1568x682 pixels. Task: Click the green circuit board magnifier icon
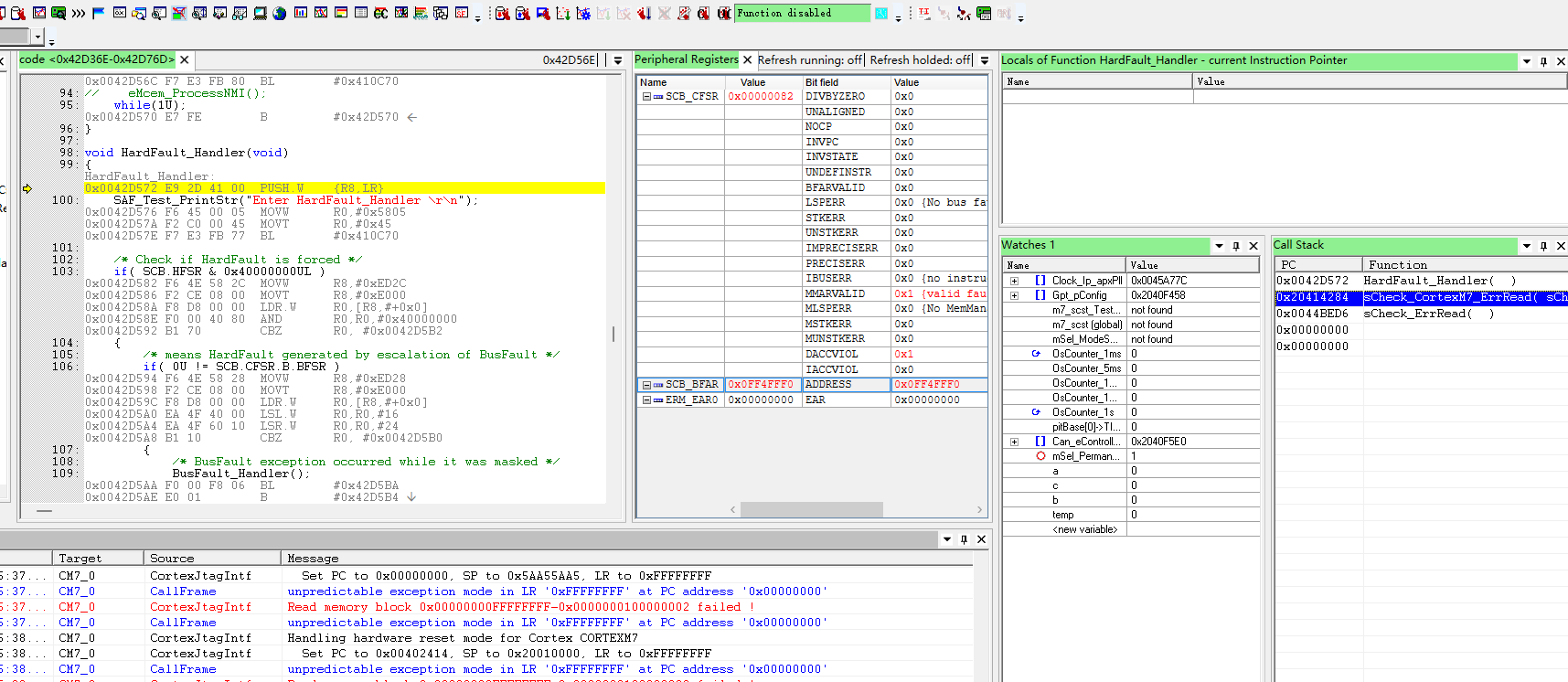[x=59, y=13]
